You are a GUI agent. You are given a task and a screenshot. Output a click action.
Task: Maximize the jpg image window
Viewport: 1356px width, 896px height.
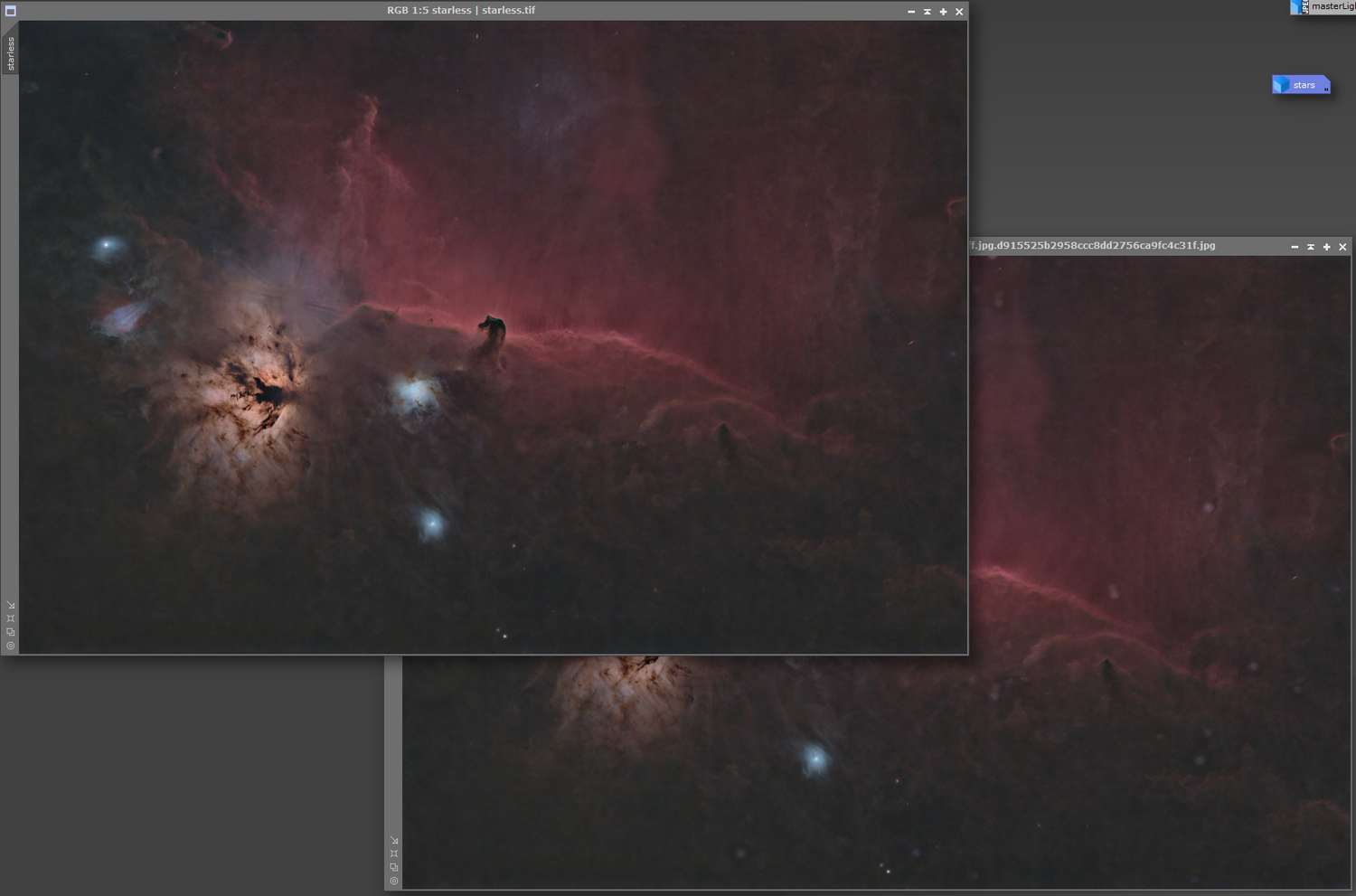pos(1327,247)
